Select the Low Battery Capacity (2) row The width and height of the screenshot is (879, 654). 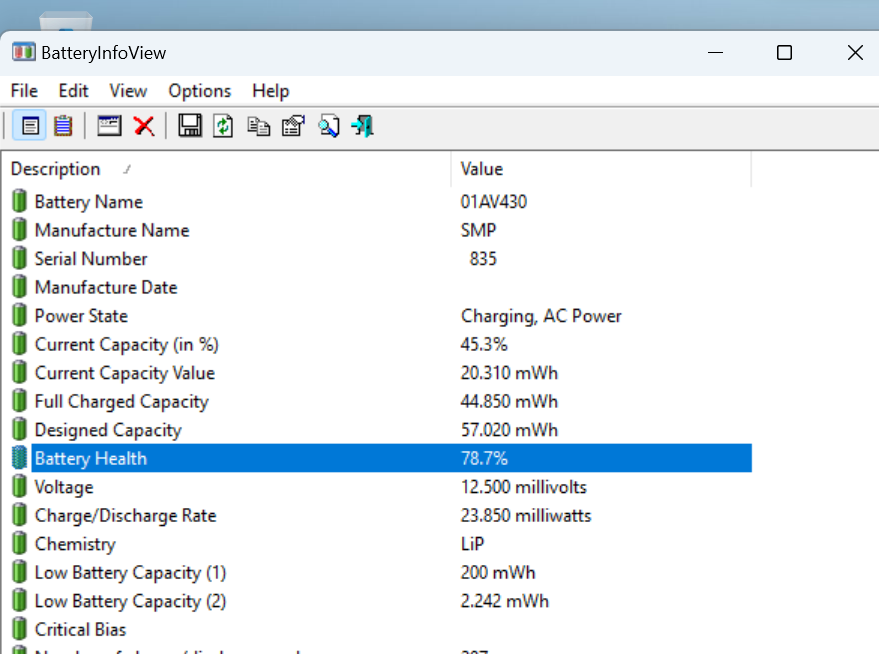coord(381,601)
